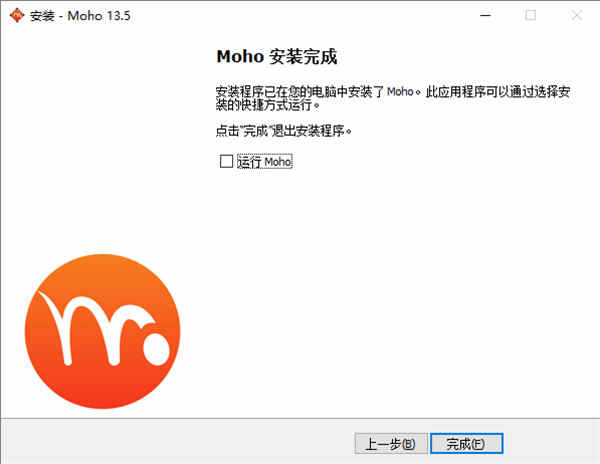
Task: Click the large orange Moho logo
Action: pyautogui.click(x=102, y=331)
